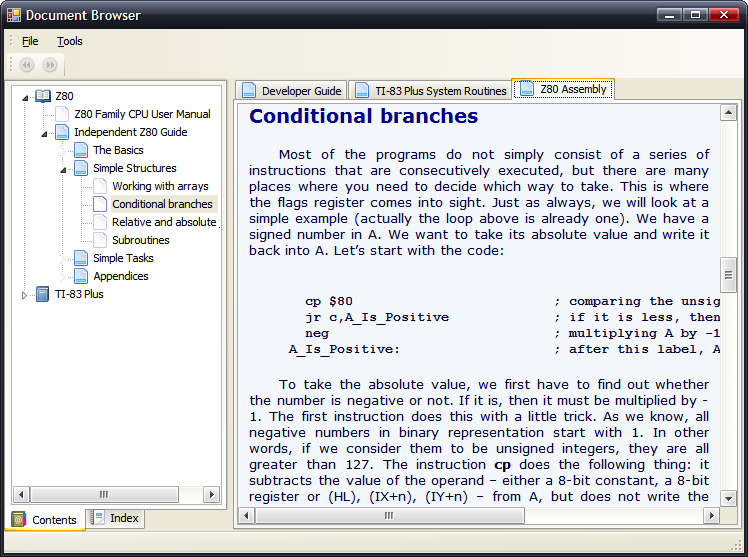This screenshot has width=748, height=557.
Task: Click the Forward navigation arrow icon
Action: pyautogui.click(x=50, y=65)
